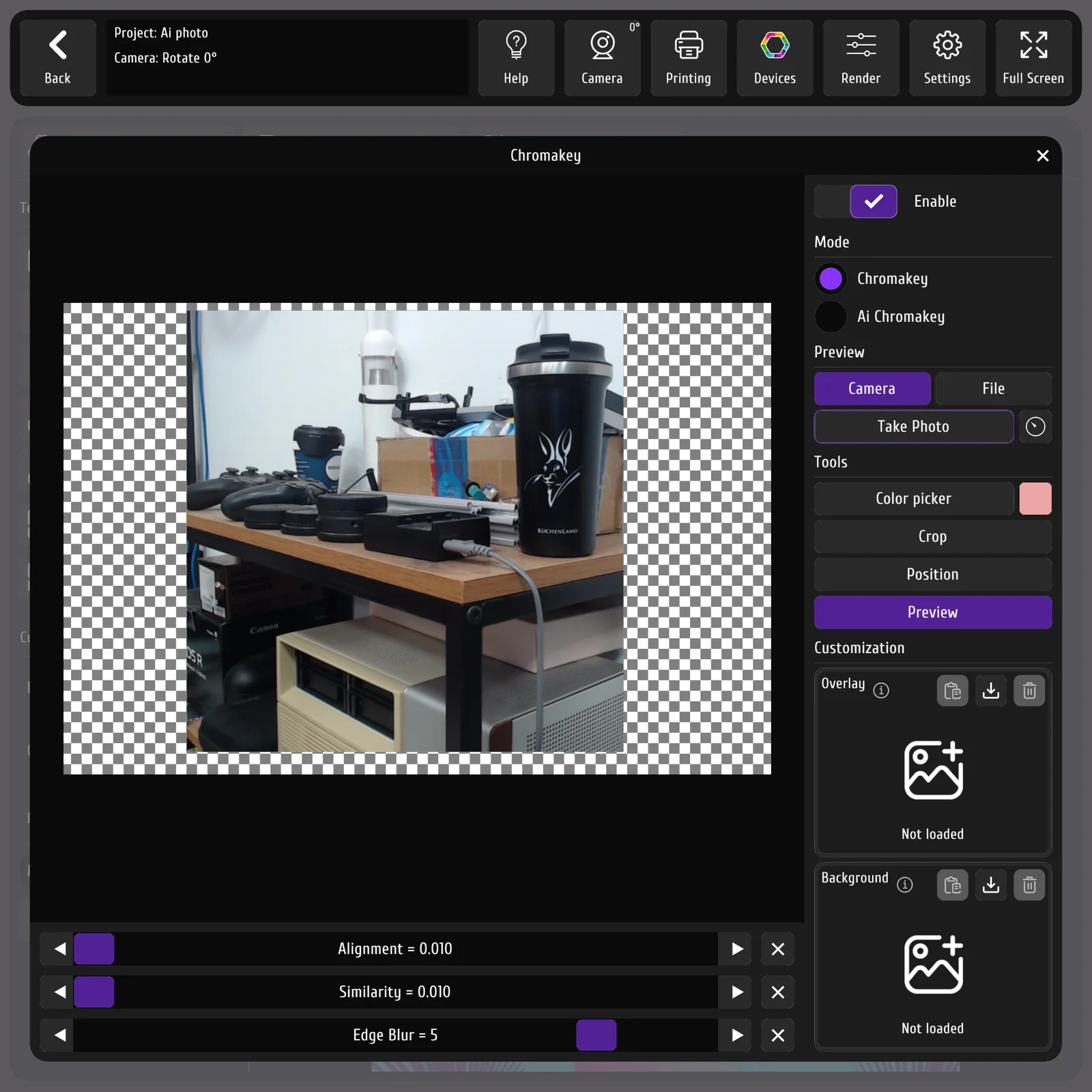Click the pink color swatch
The width and height of the screenshot is (1092, 1092).
pyautogui.click(x=1035, y=498)
